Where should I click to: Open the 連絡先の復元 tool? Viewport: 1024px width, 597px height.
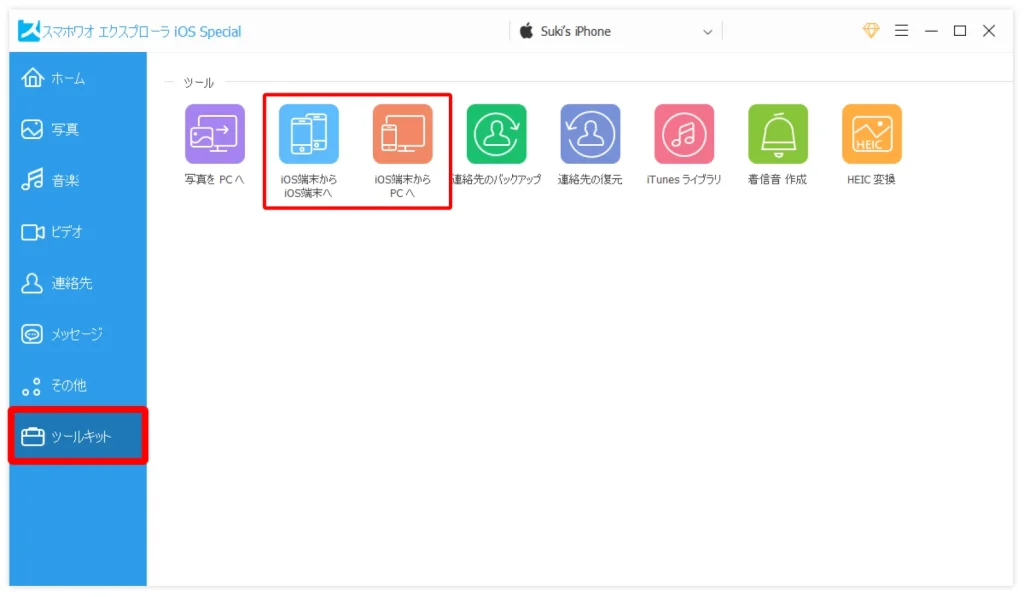tap(590, 134)
